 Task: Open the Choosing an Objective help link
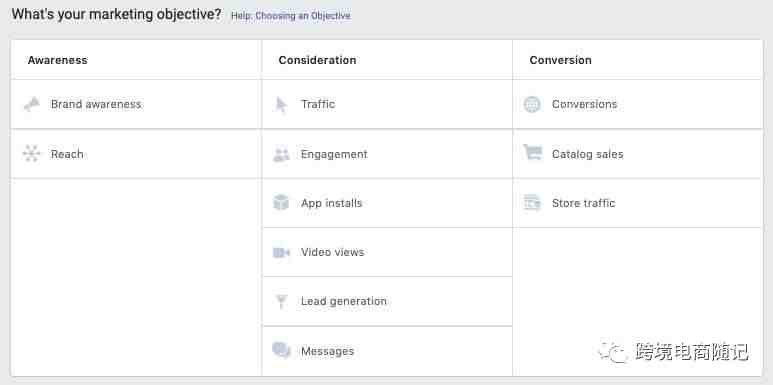[x=303, y=16]
